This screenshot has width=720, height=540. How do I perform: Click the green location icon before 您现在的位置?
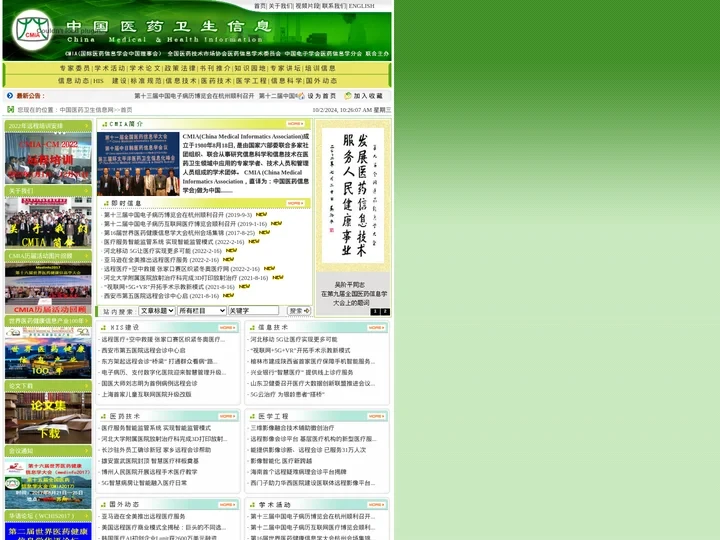[10, 110]
